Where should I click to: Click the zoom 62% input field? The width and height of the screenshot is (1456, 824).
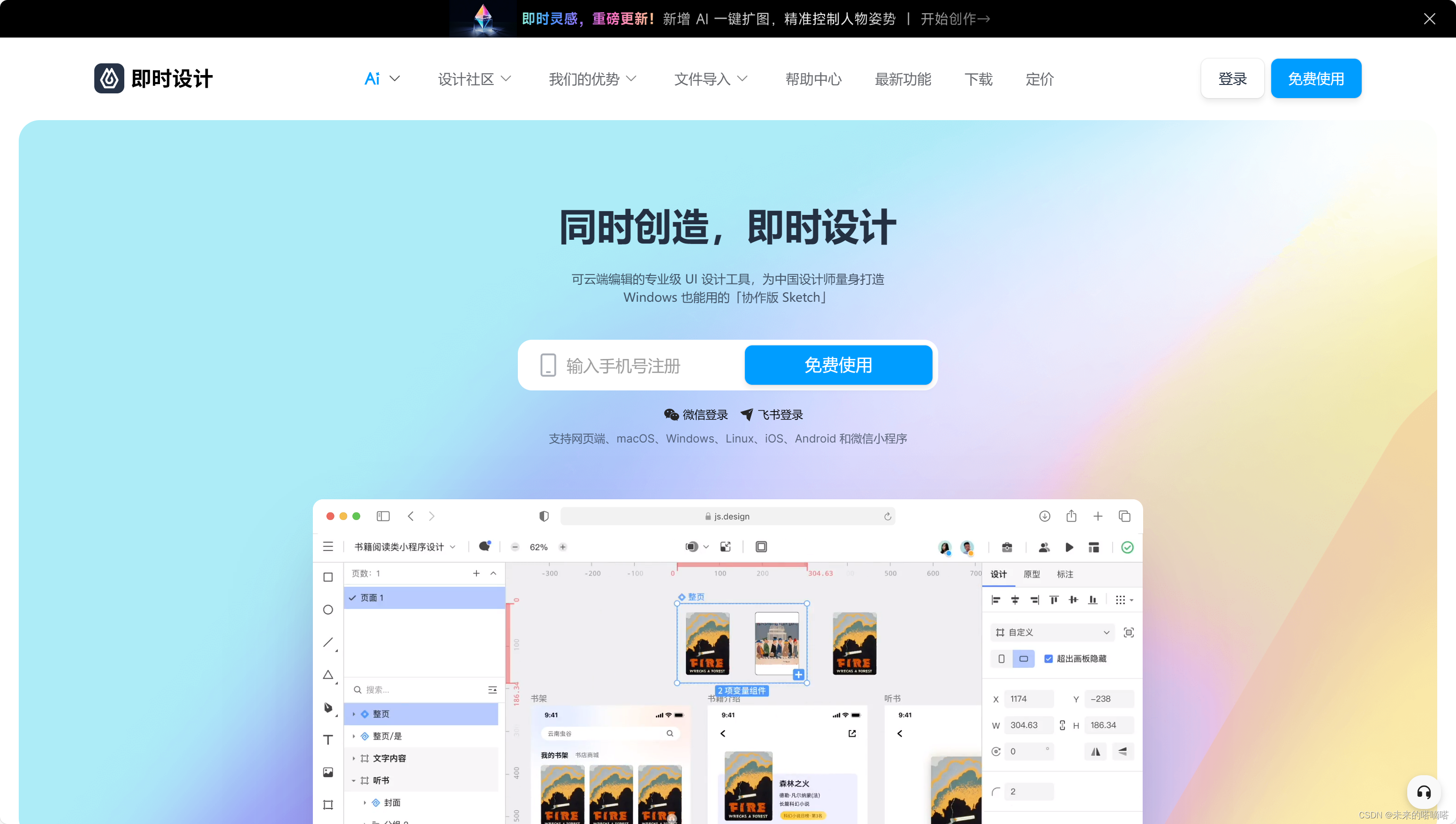point(539,547)
